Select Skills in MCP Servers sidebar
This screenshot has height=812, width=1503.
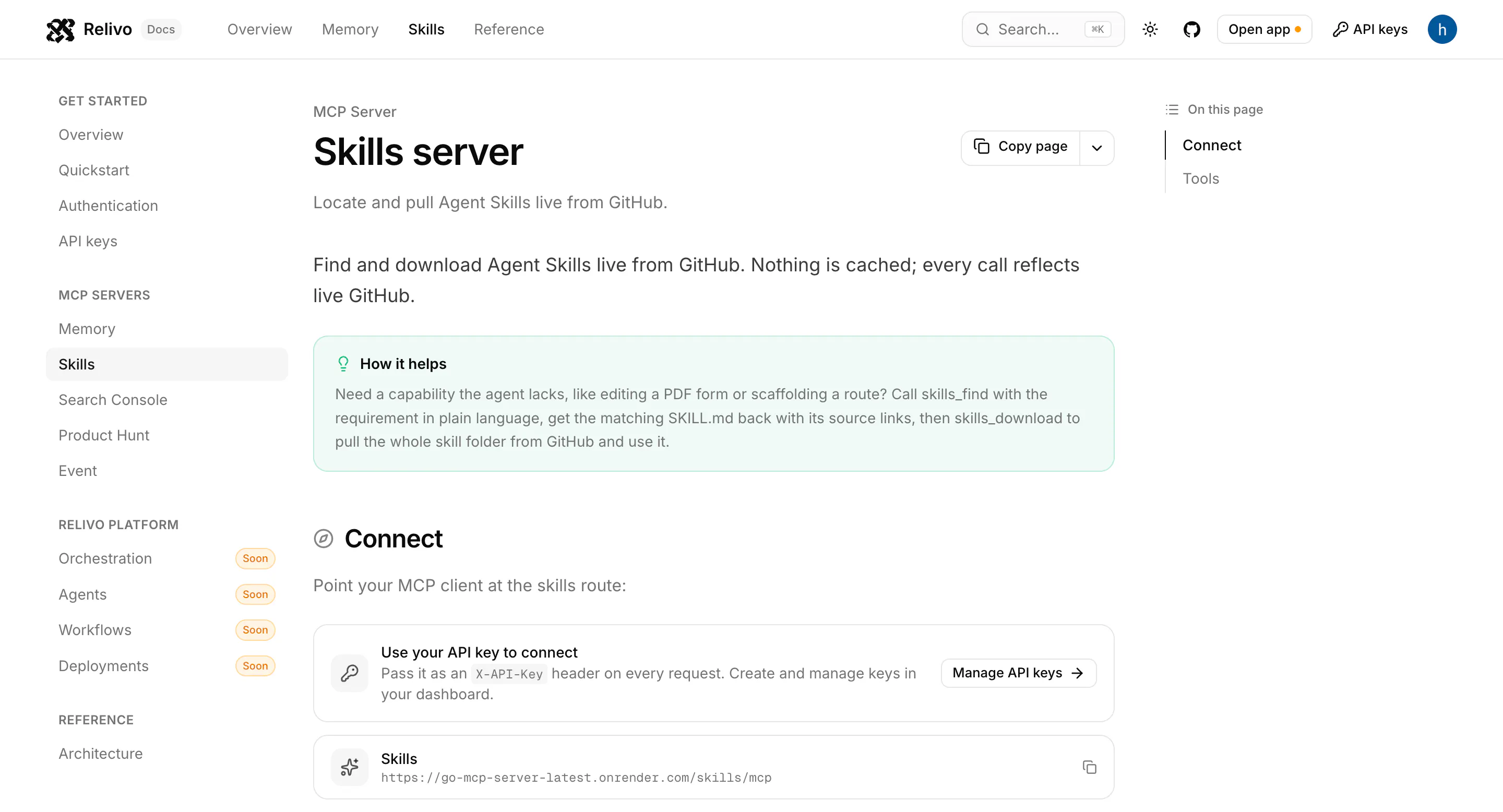coord(166,365)
